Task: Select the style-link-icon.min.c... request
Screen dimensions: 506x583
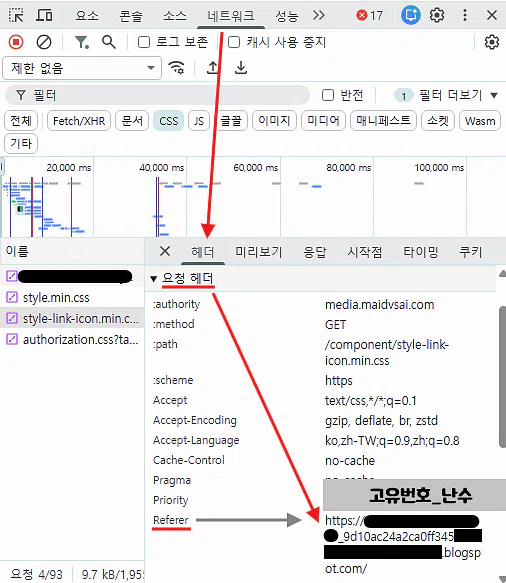Action: tap(72, 318)
